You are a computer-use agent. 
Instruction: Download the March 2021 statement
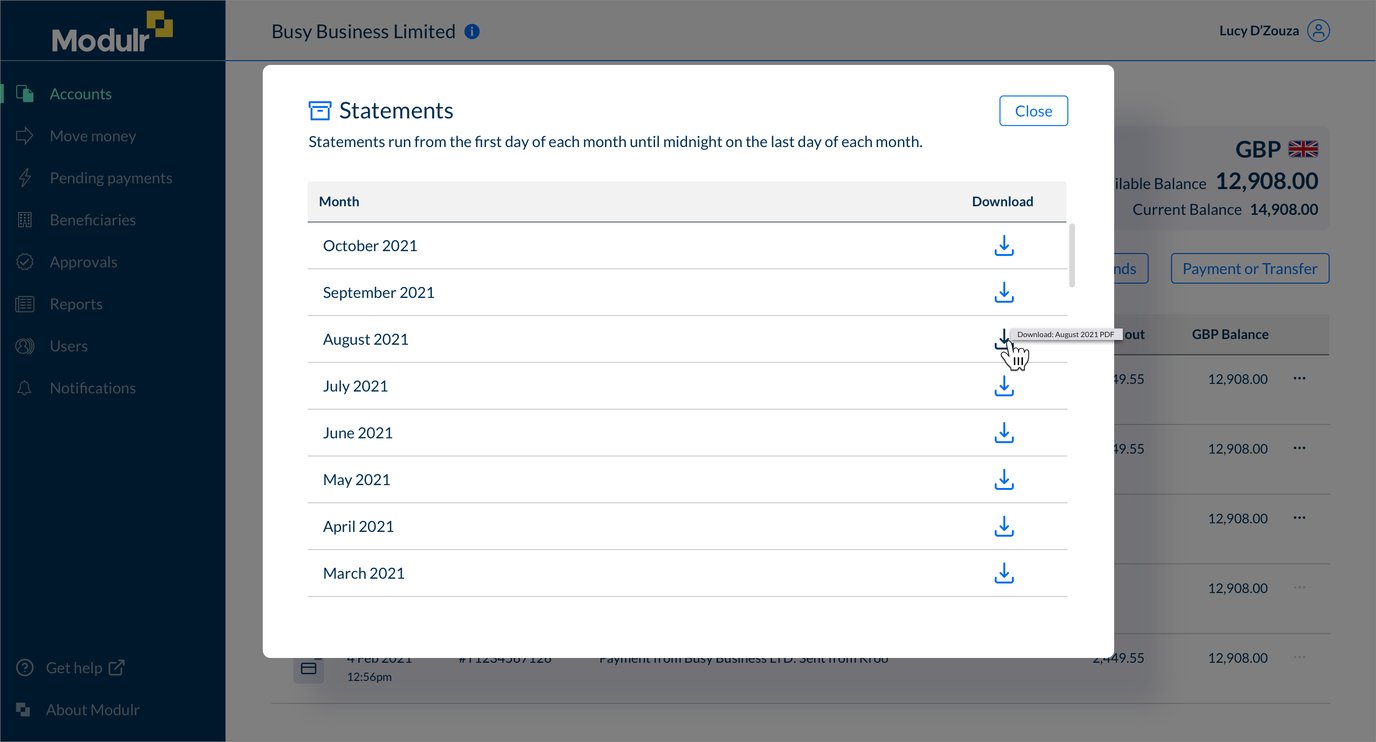click(1004, 573)
